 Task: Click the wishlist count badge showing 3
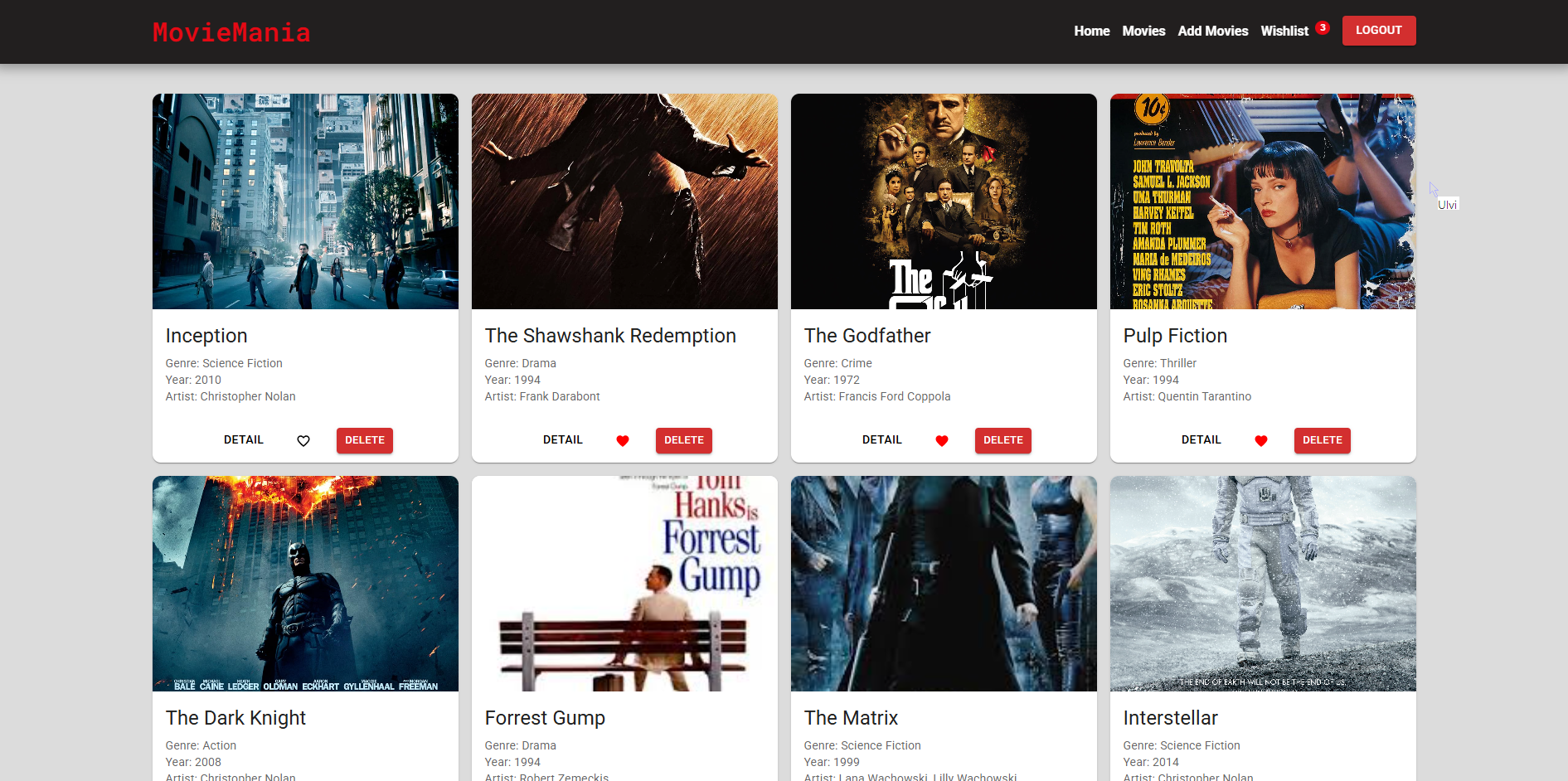1323,27
